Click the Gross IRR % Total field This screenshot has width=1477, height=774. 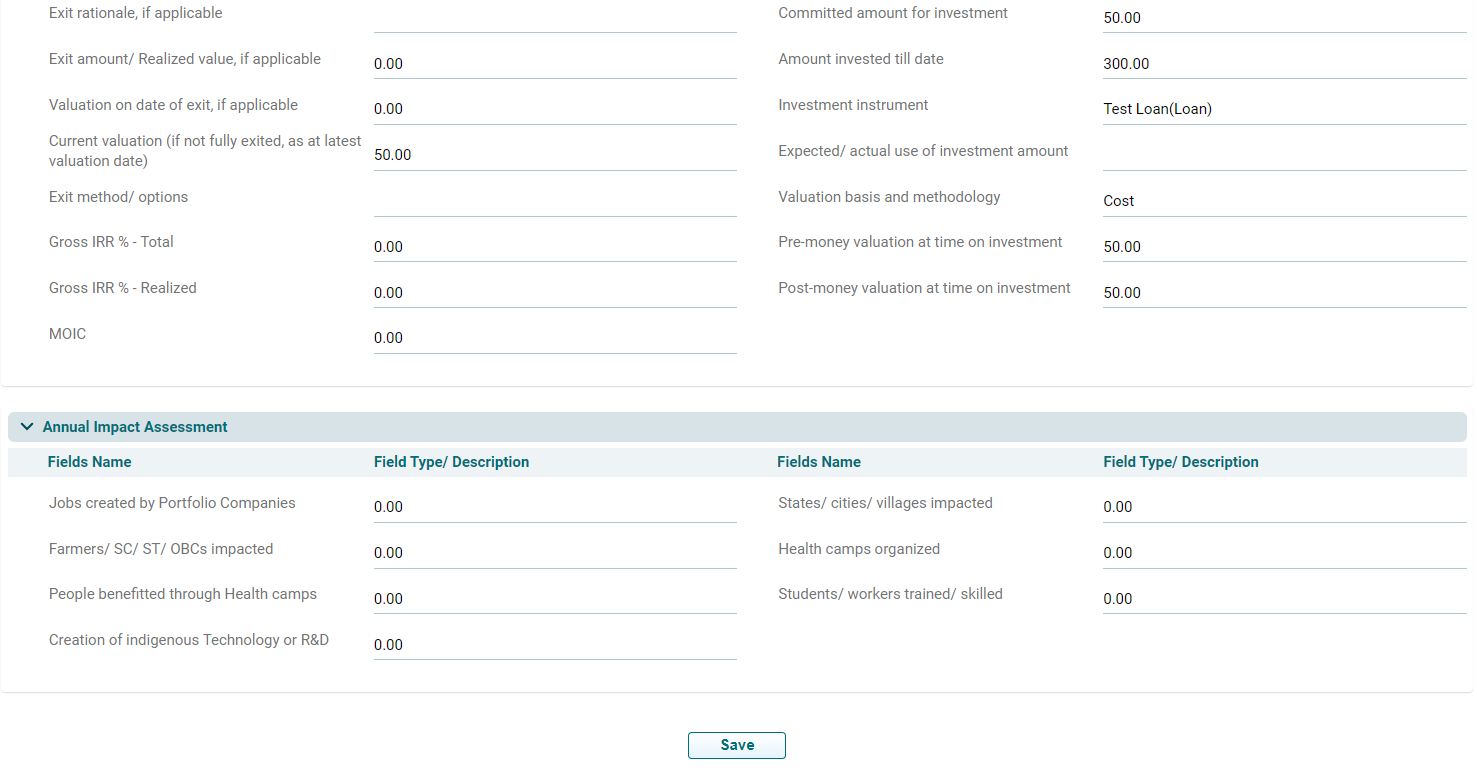pyautogui.click(x=555, y=247)
